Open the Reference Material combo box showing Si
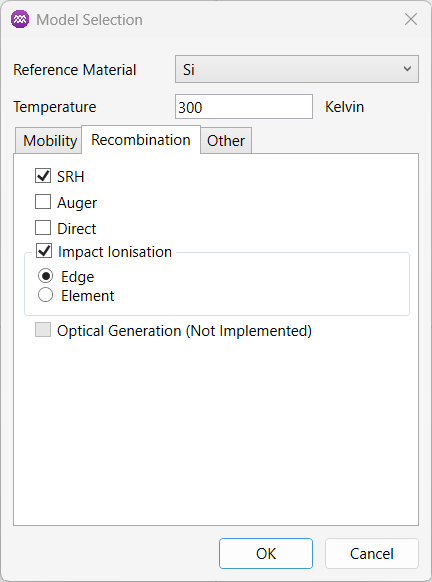 point(297,69)
